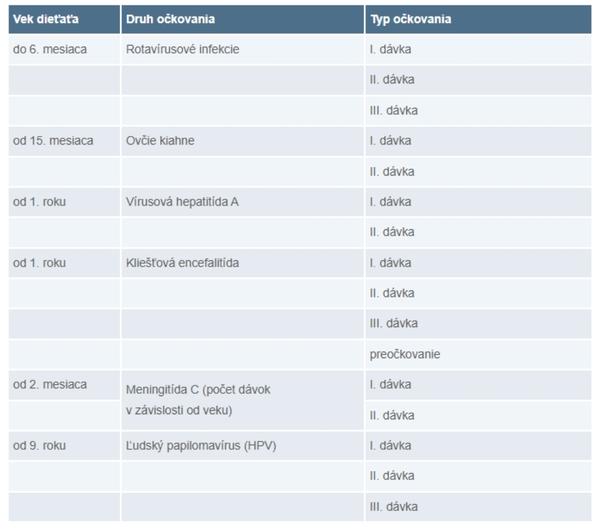The width and height of the screenshot is (600, 532).
Task: Click the 'Vek dieťaťa' column header
Action: (40, 19)
